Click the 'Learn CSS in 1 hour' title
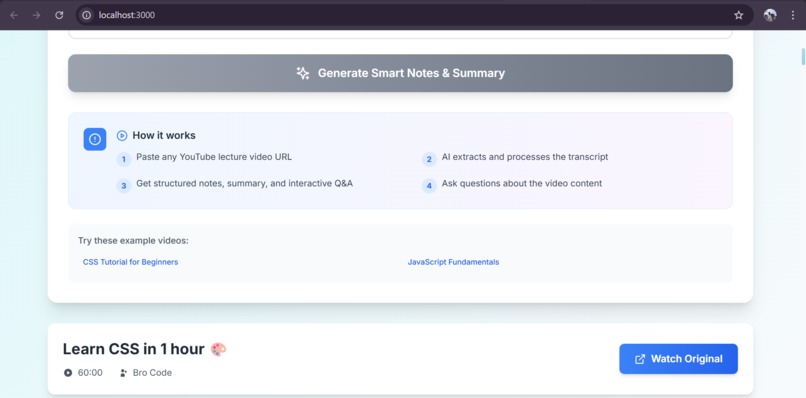Screen dimensions: 806x398 coord(134,349)
